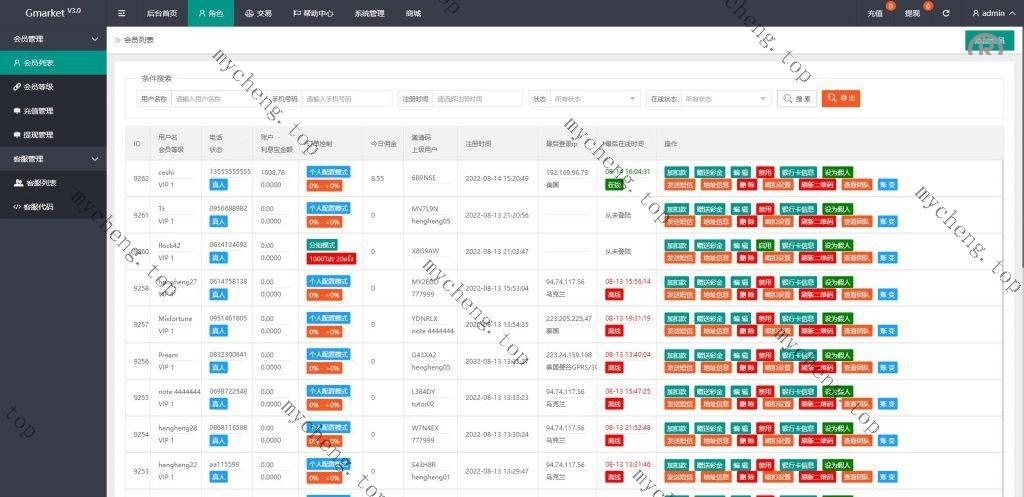Click 禁用 for user ceshi
1024x497 pixels.
[x=764, y=172]
